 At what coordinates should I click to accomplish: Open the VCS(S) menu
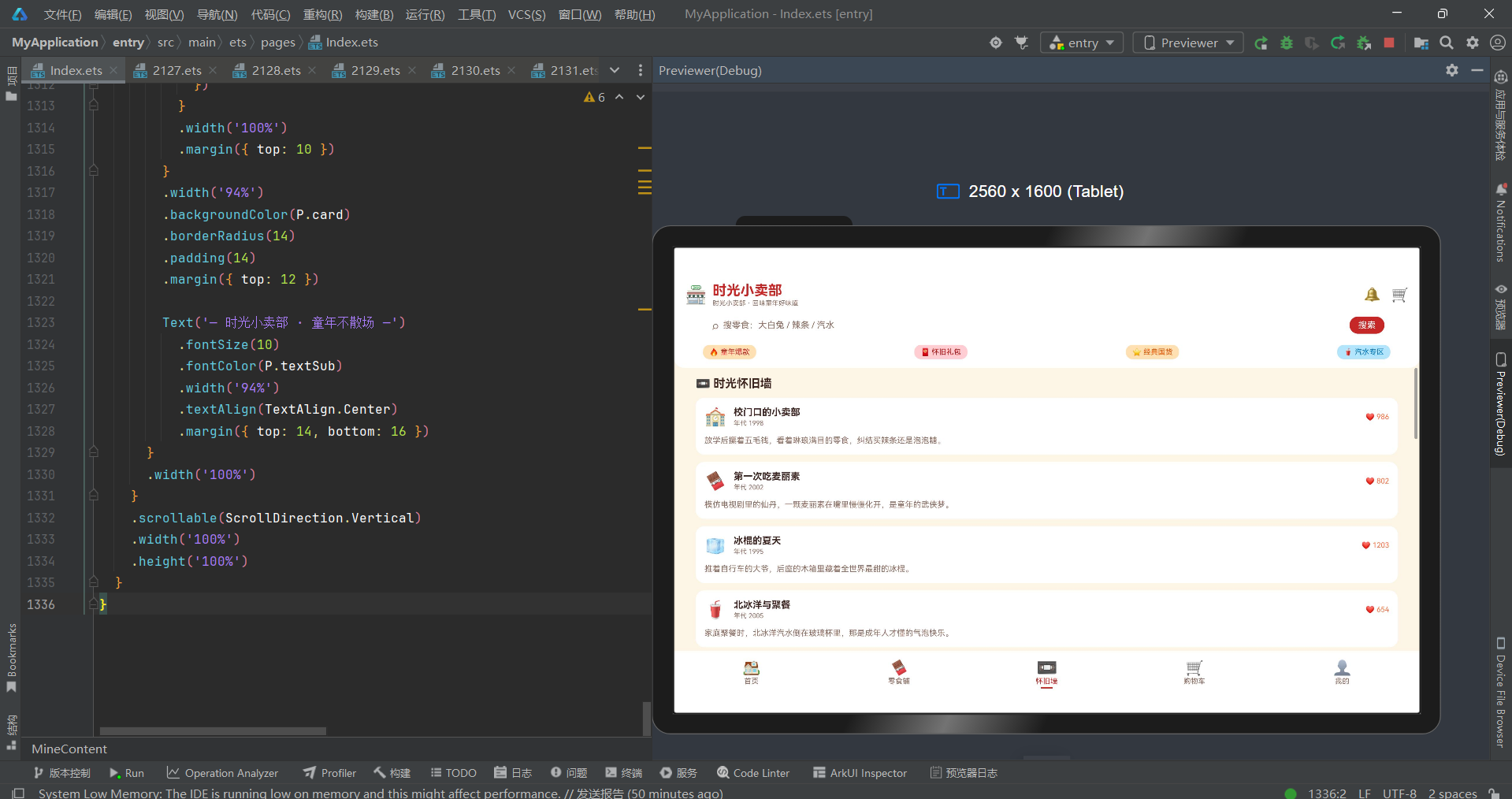pos(526,14)
